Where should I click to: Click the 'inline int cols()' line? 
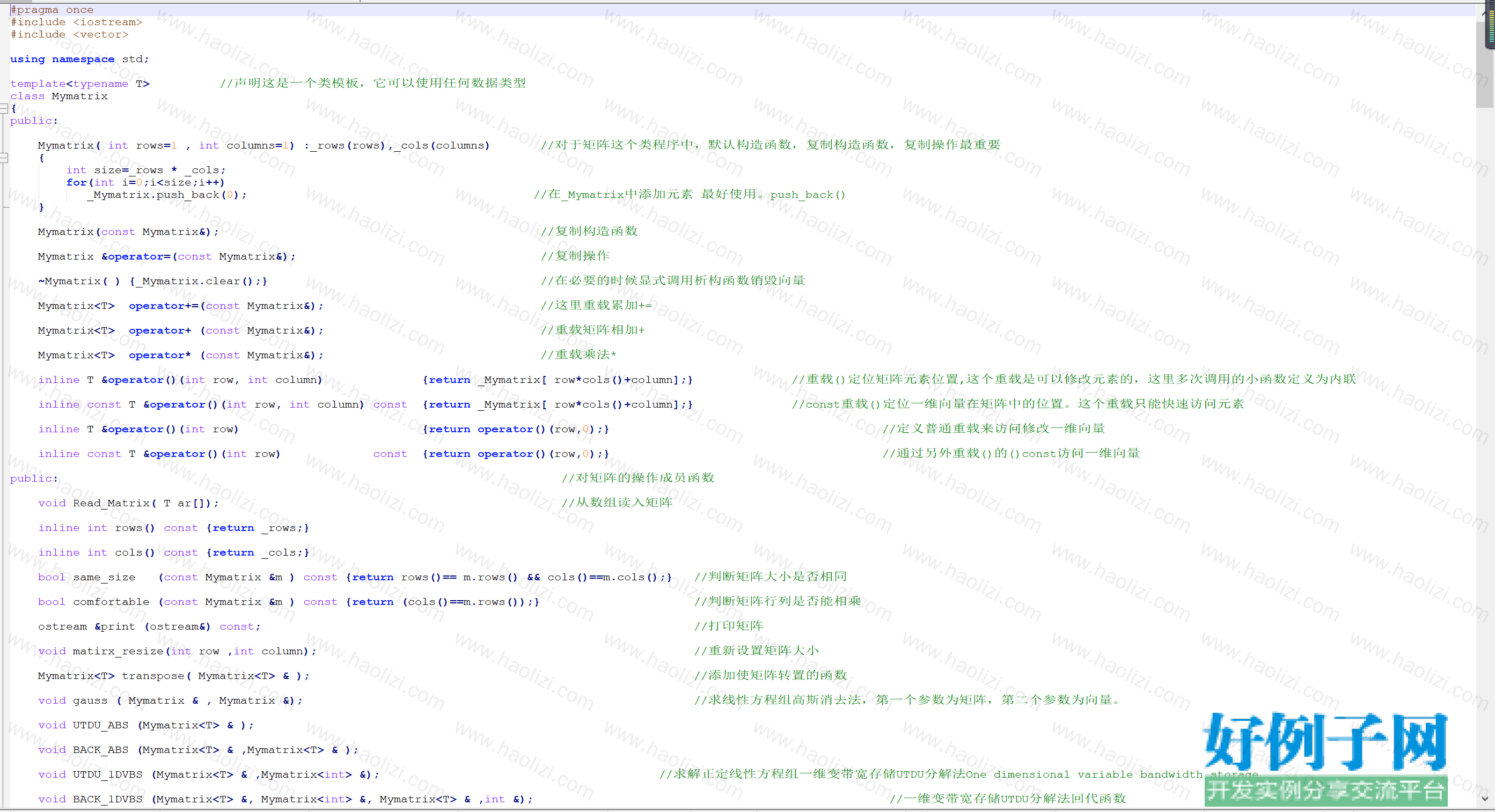click(173, 553)
